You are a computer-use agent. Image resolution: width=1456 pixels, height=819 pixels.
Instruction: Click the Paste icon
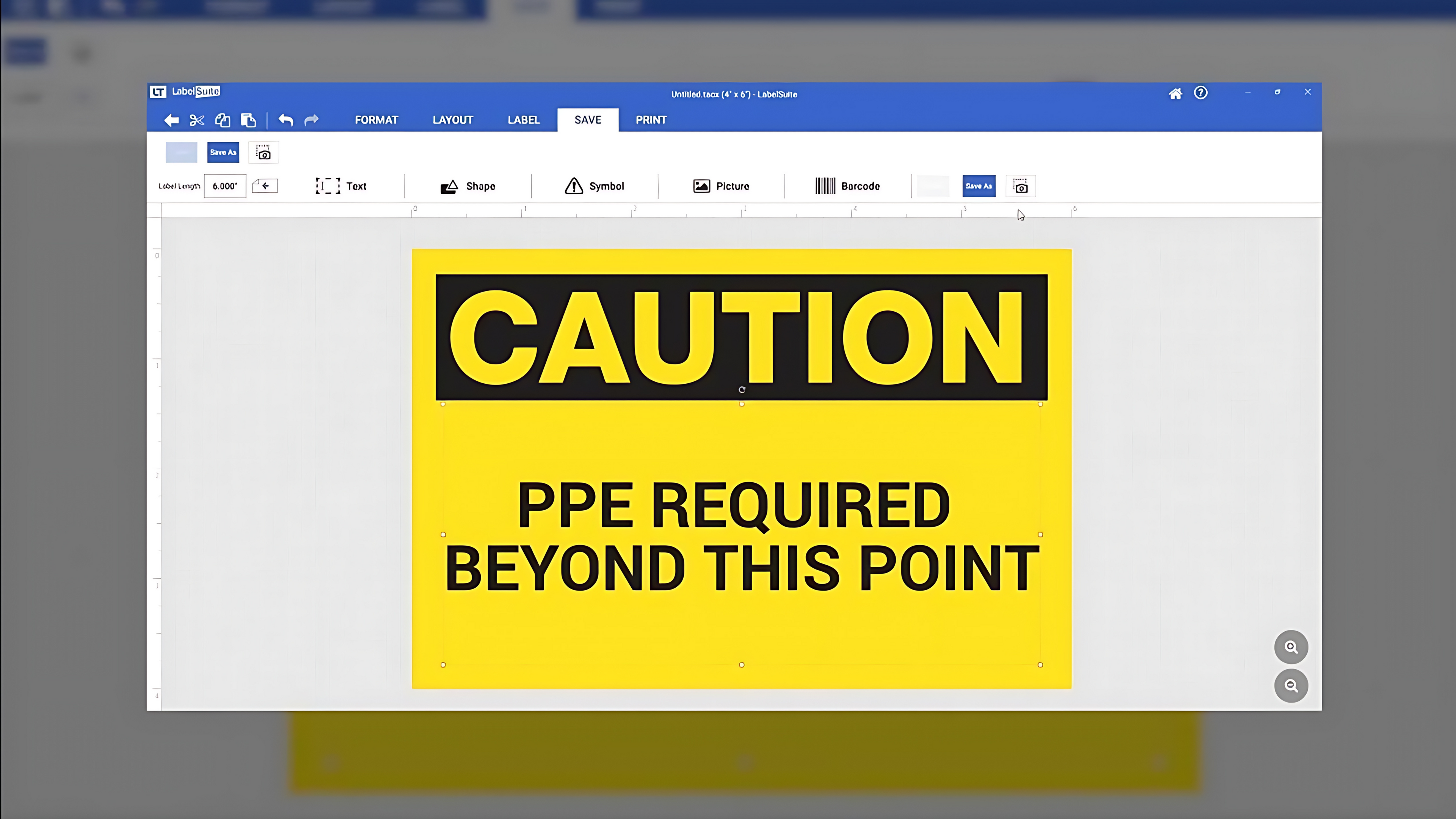(x=248, y=120)
